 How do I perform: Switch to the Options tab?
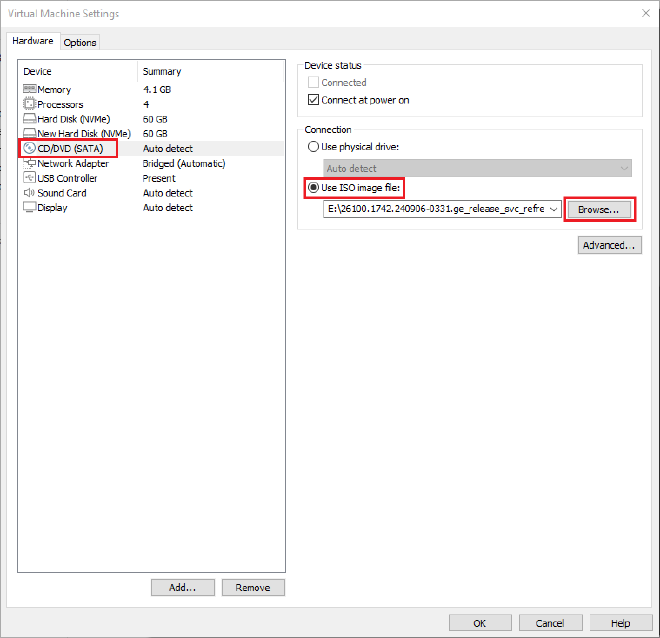coord(80,42)
